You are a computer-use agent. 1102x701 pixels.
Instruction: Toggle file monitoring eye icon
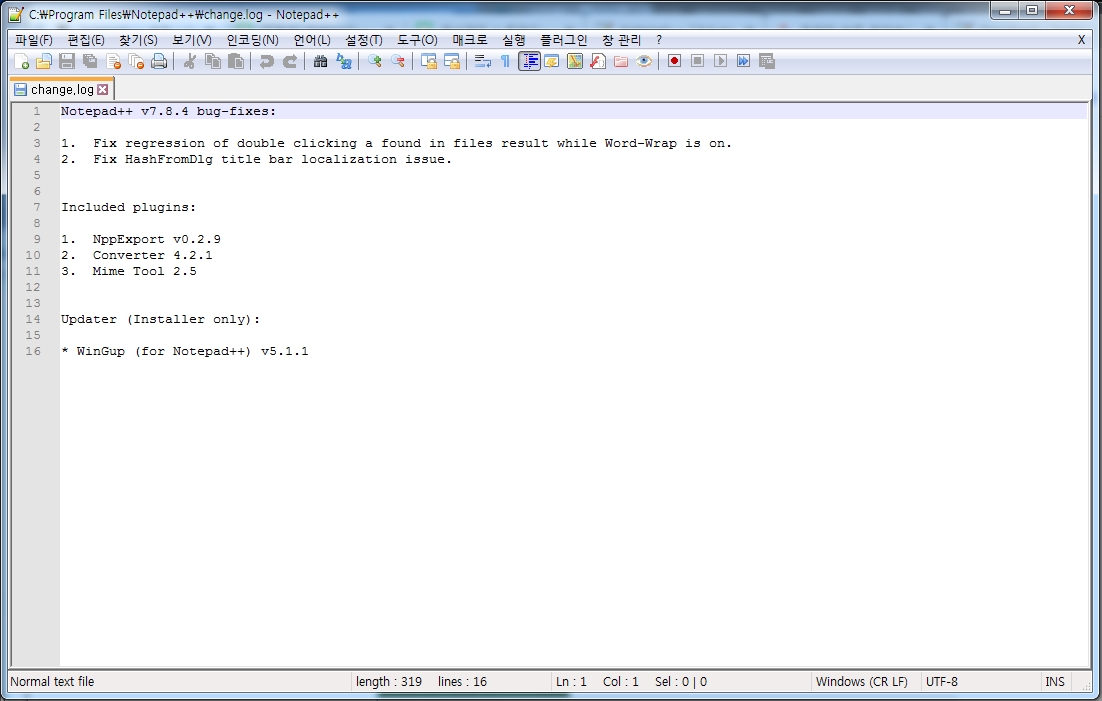point(644,61)
